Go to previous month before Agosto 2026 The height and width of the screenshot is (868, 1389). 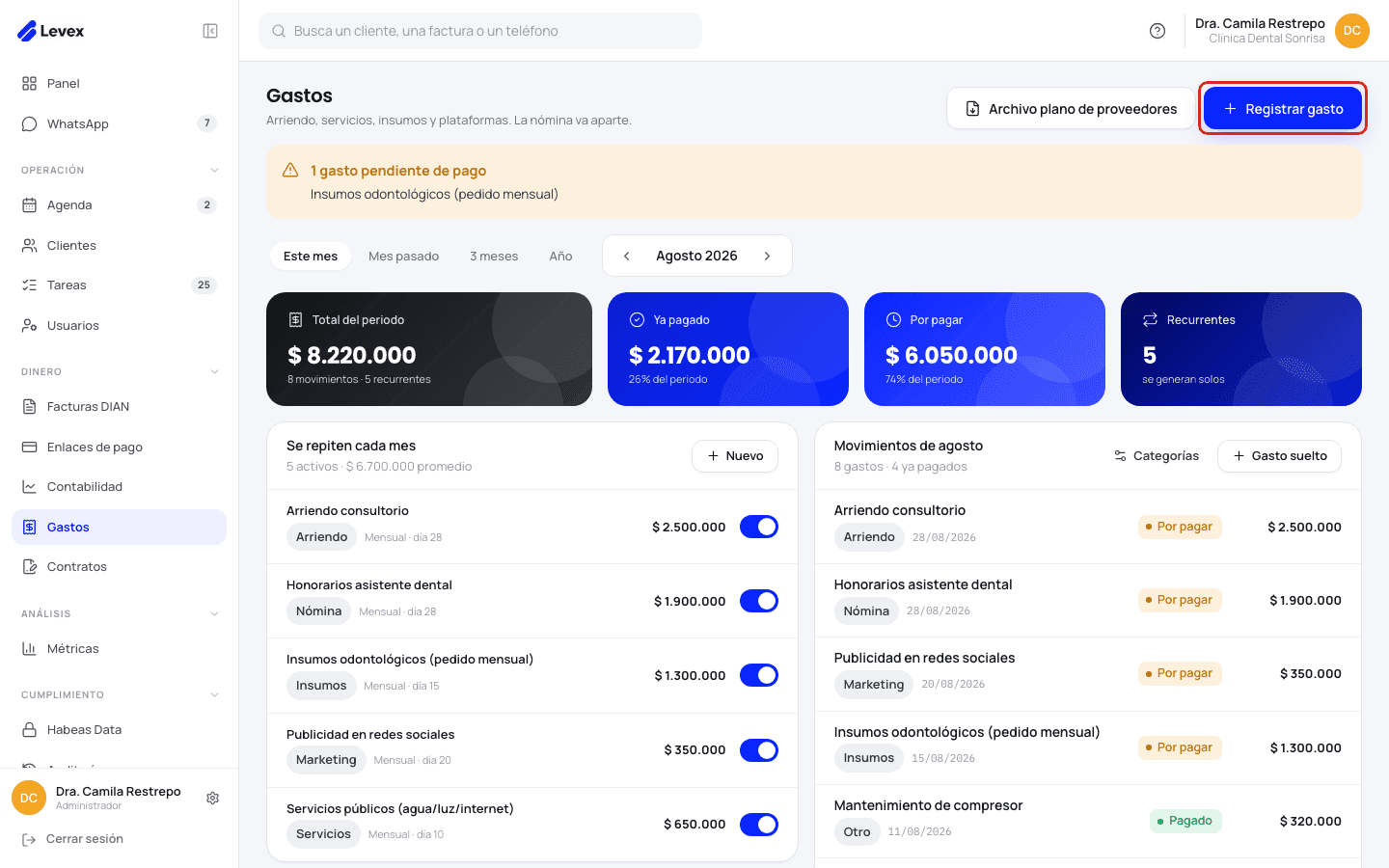pos(627,257)
